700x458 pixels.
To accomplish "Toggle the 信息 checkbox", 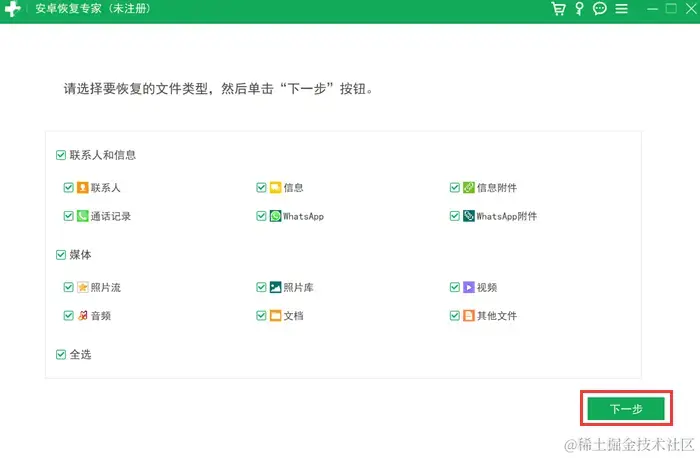I will (261, 187).
